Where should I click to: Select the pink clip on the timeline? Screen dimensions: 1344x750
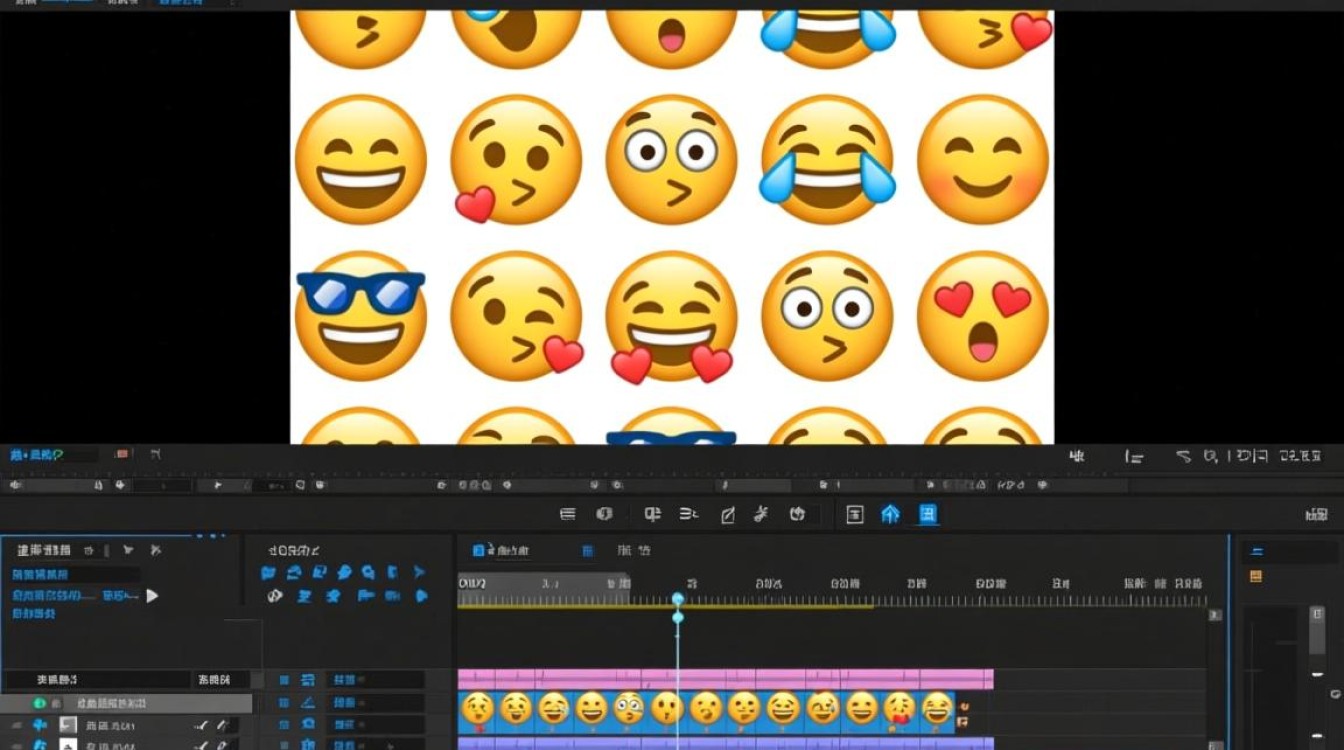click(x=725, y=679)
